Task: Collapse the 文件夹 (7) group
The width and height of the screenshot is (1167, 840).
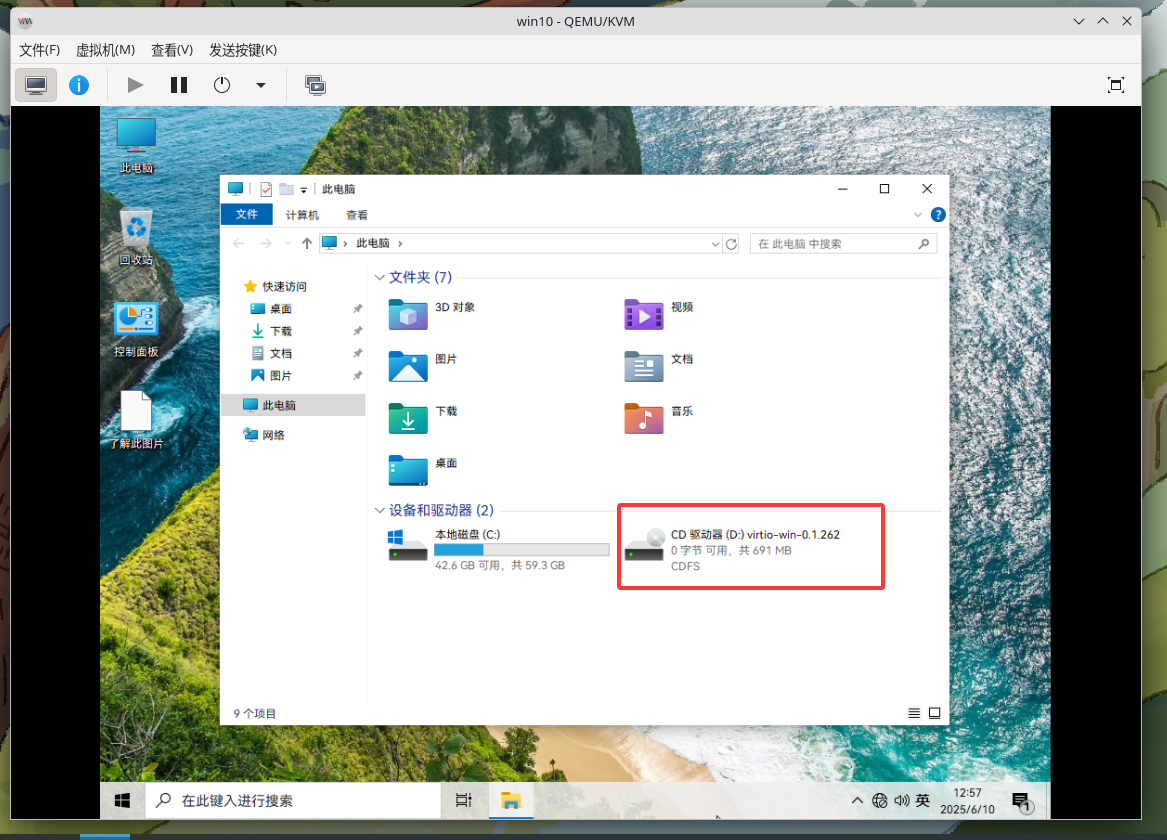Action: click(x=380, y=278)
